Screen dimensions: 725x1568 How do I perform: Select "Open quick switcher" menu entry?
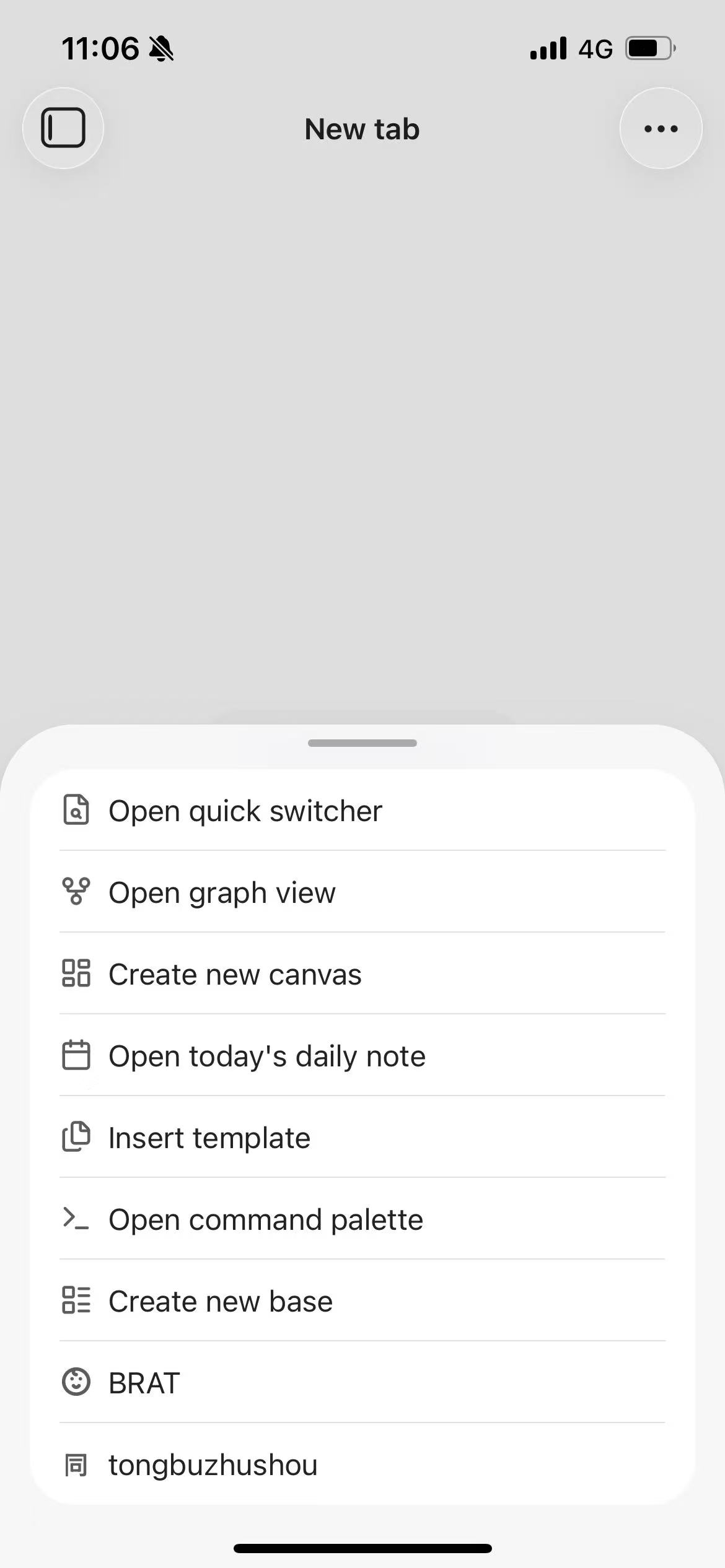coord(245,811)
